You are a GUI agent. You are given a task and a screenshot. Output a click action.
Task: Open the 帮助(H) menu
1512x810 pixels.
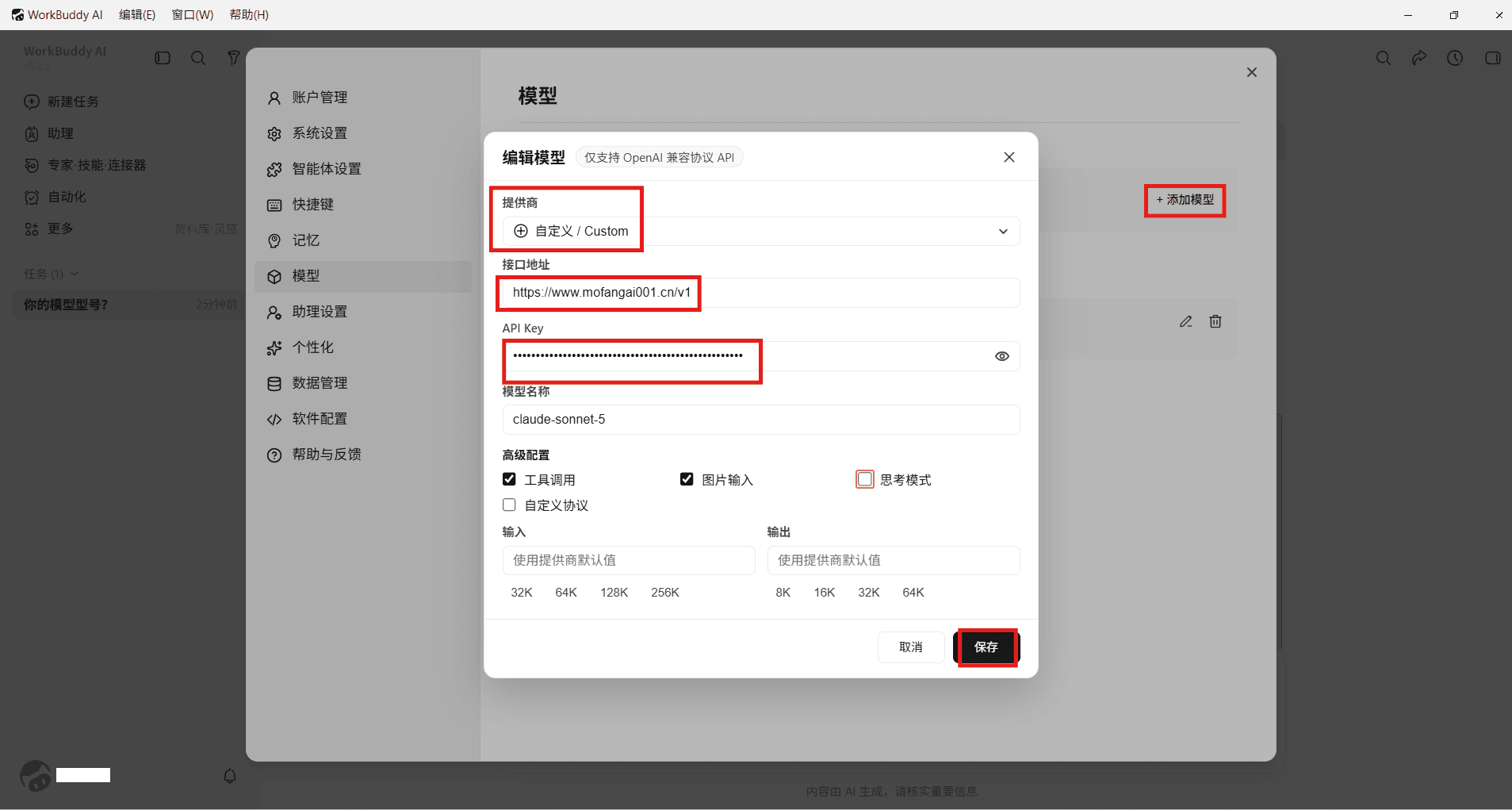pos(249,14)
